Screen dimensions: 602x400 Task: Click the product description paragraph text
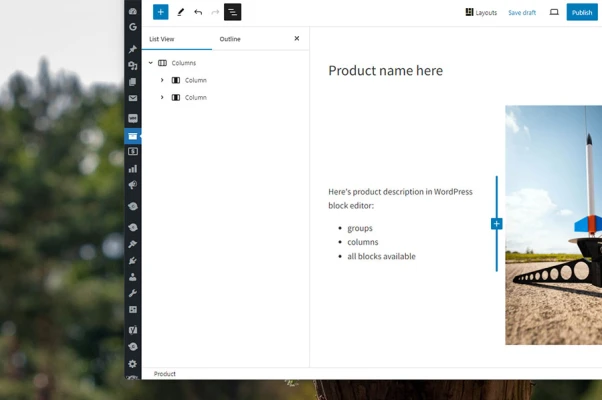pyautogui.click(x=400, y=198)
